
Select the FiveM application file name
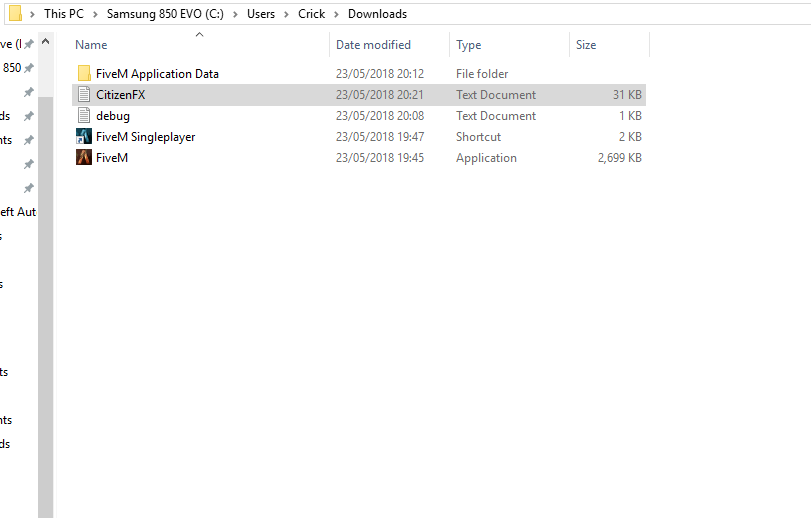click(112, 158)
